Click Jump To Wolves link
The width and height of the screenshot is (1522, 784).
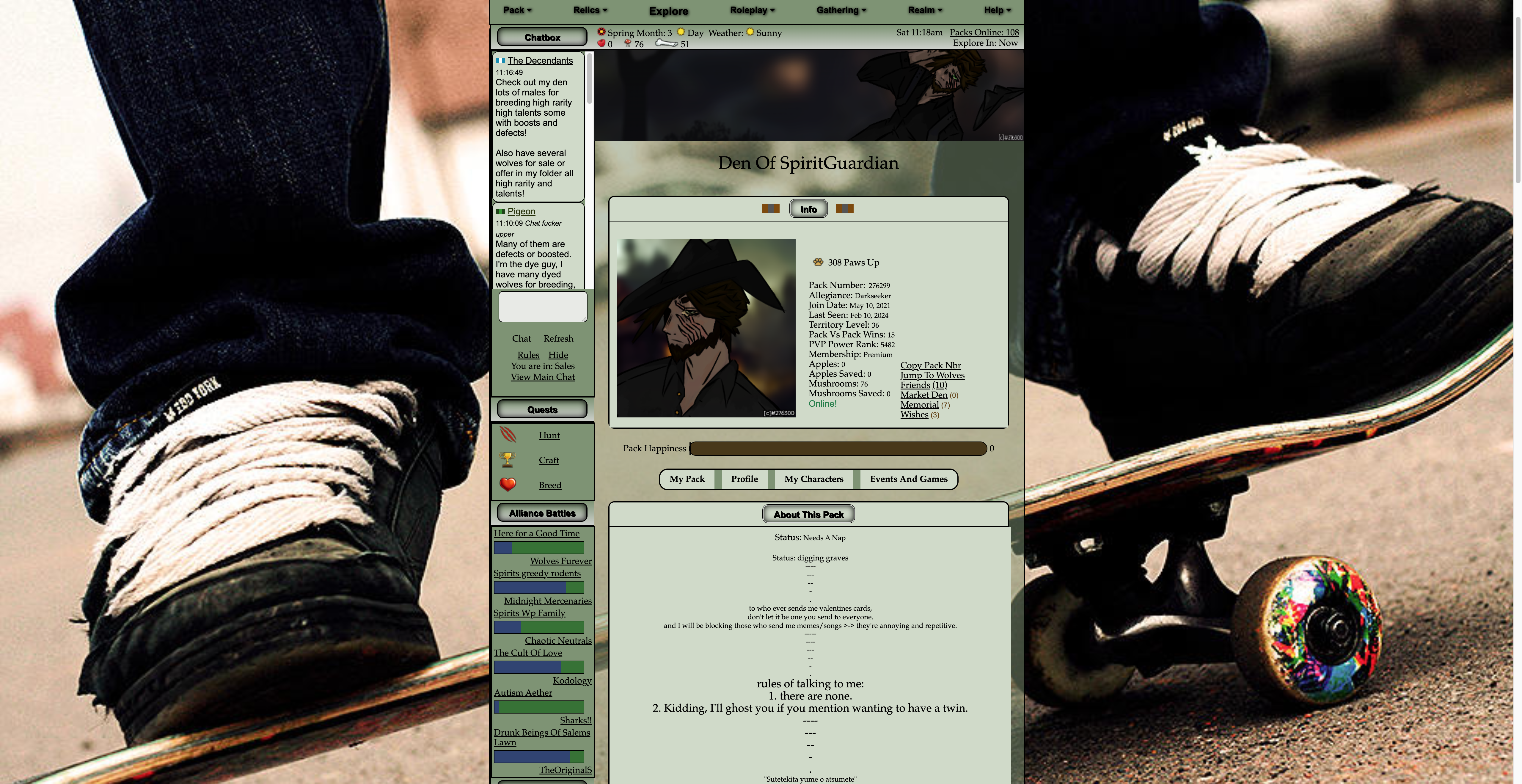(x=932, y=375)
